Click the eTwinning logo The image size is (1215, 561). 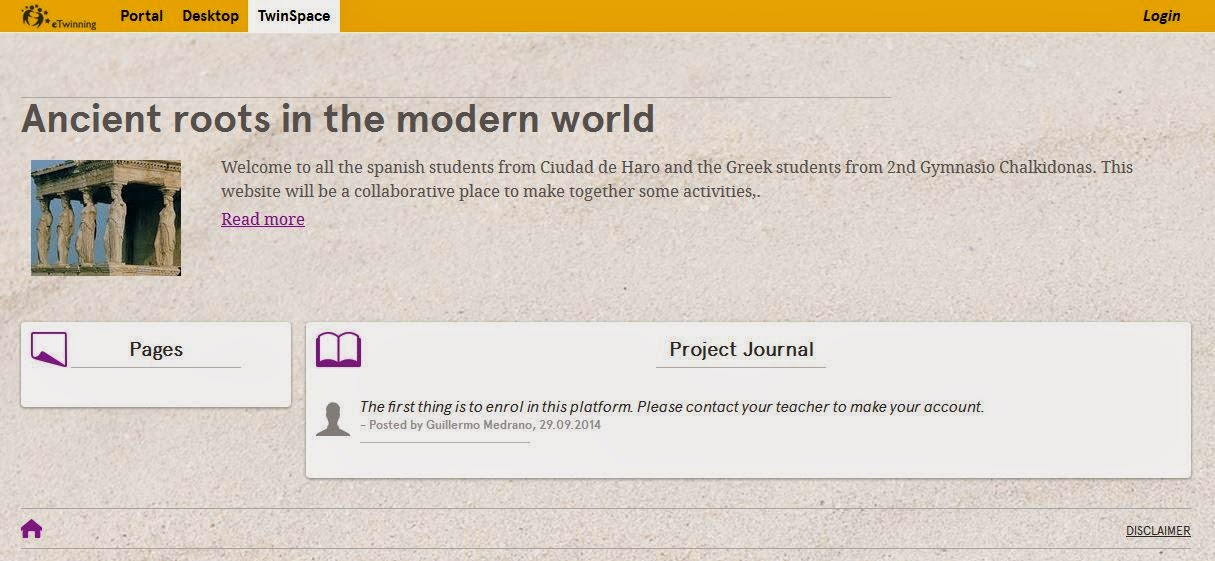pos(59,16)
